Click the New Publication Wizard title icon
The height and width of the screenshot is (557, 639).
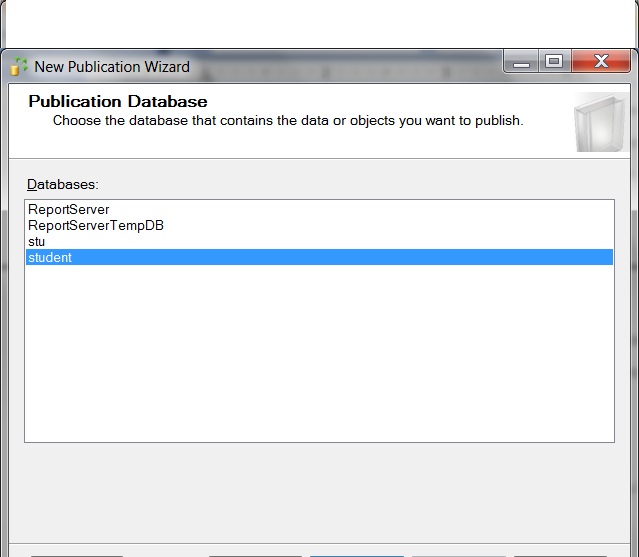coord(19,66)
